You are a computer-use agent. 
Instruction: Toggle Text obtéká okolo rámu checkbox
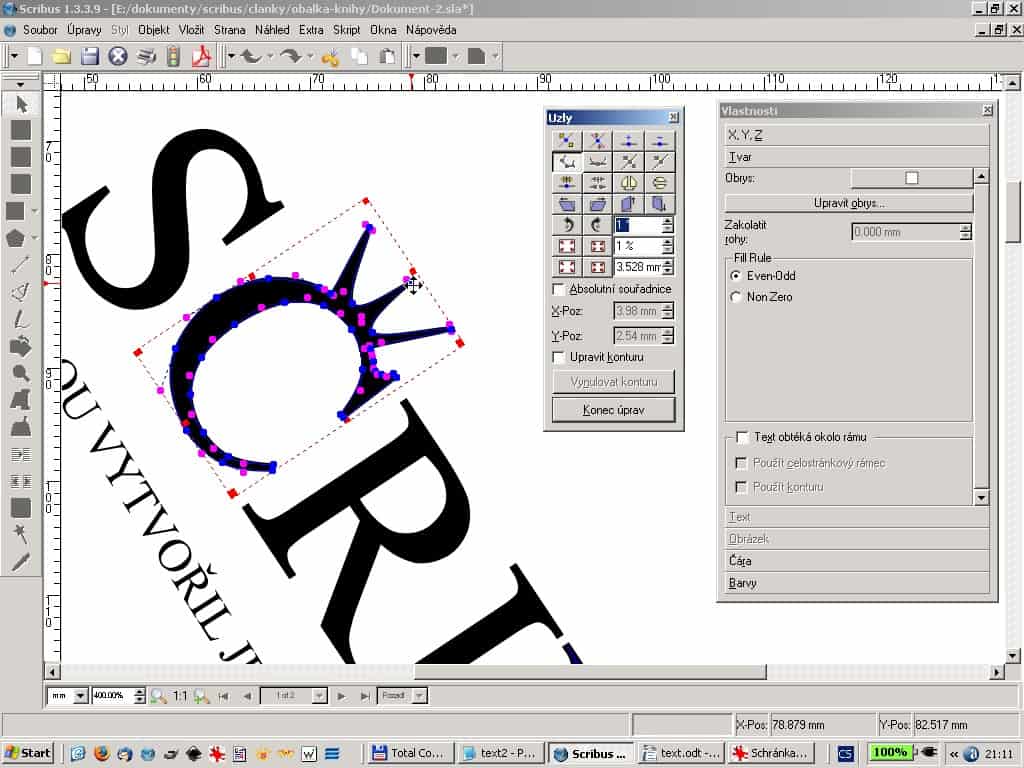click(x=742, y=437)
